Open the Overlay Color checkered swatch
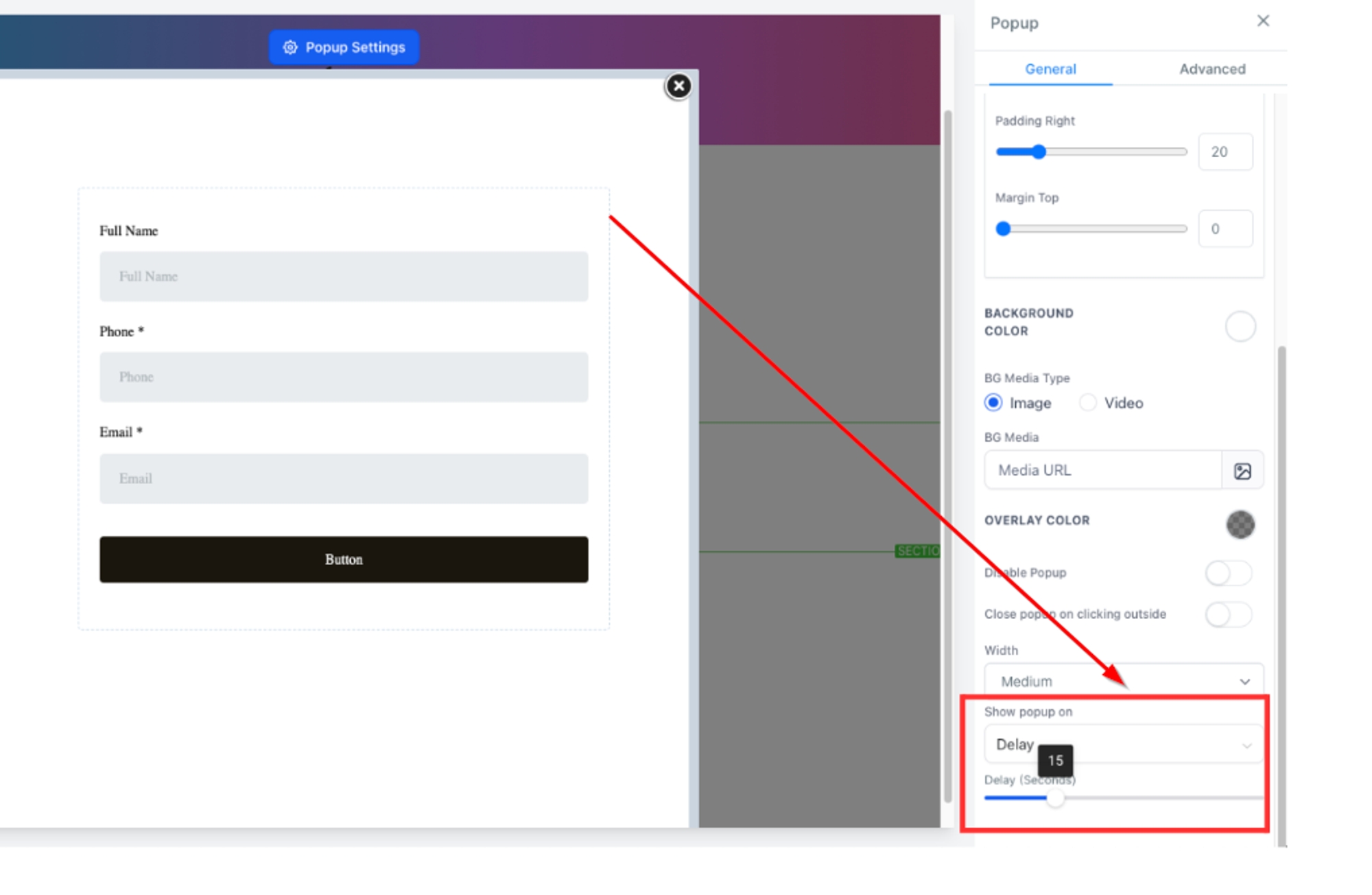 pyautogui.click(x=1240, y=524)
